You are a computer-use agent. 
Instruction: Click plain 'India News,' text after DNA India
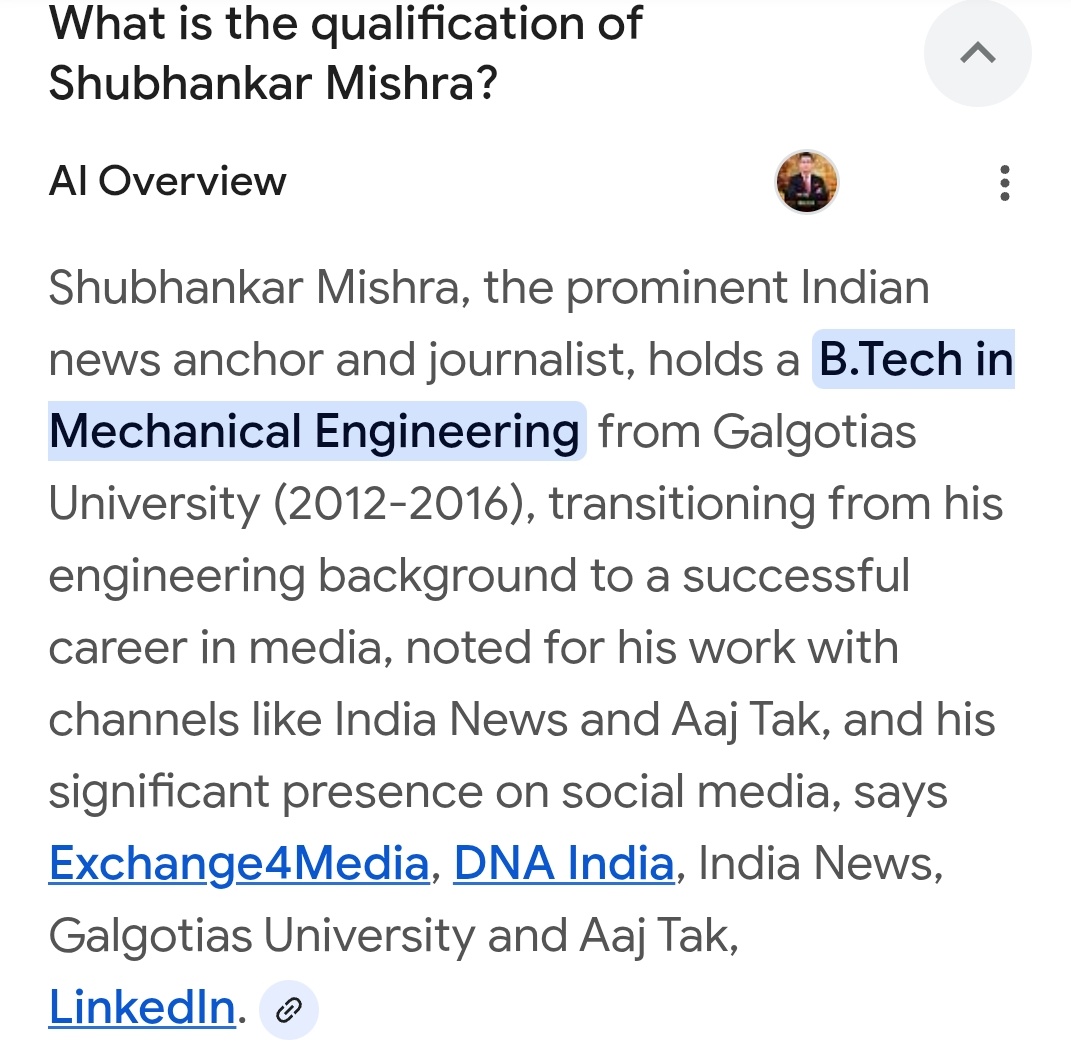(x=820, y=863)
